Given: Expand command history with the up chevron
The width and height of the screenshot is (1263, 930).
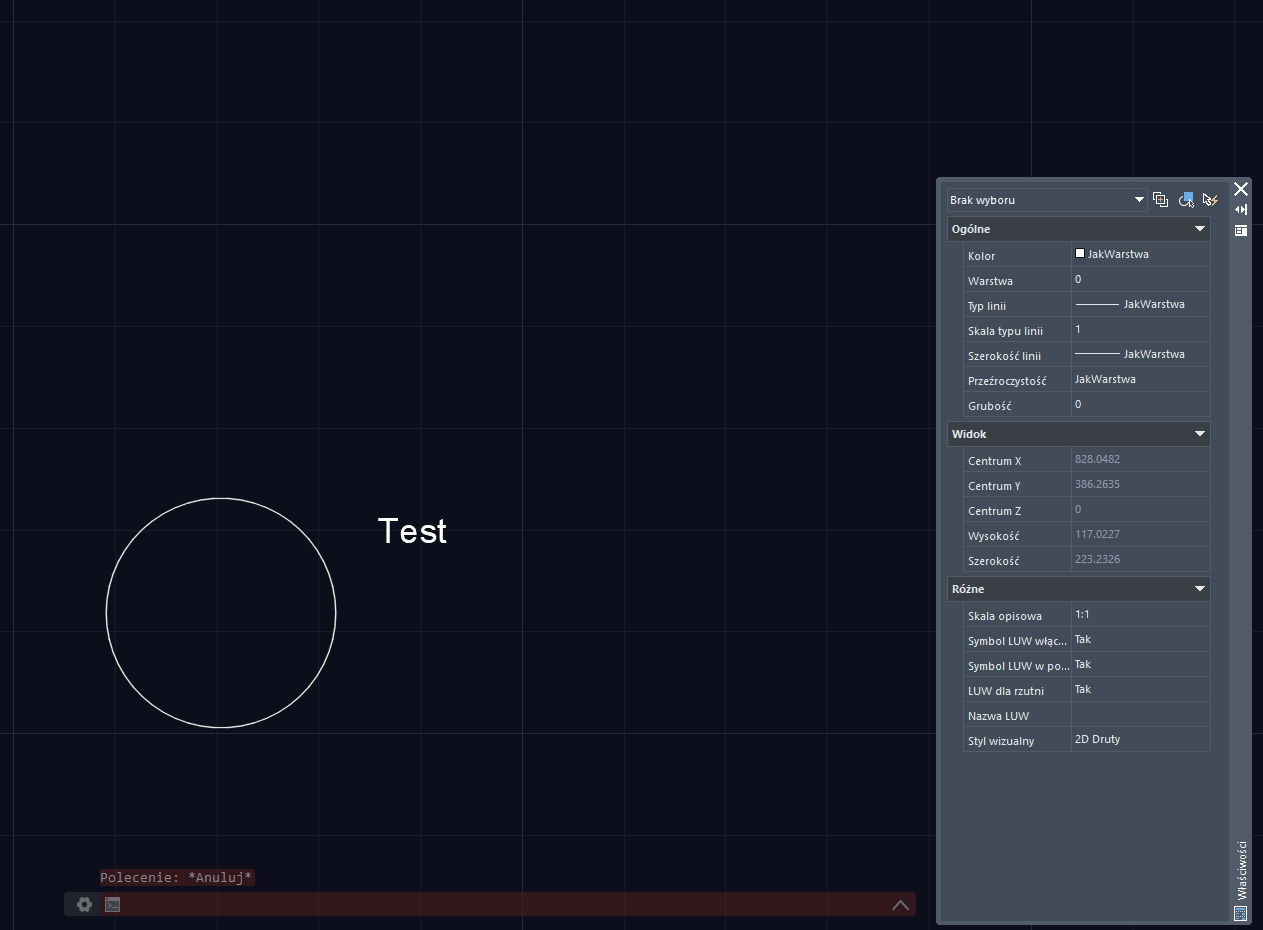Looking at the screenshot, I should [x=900, y=905].
